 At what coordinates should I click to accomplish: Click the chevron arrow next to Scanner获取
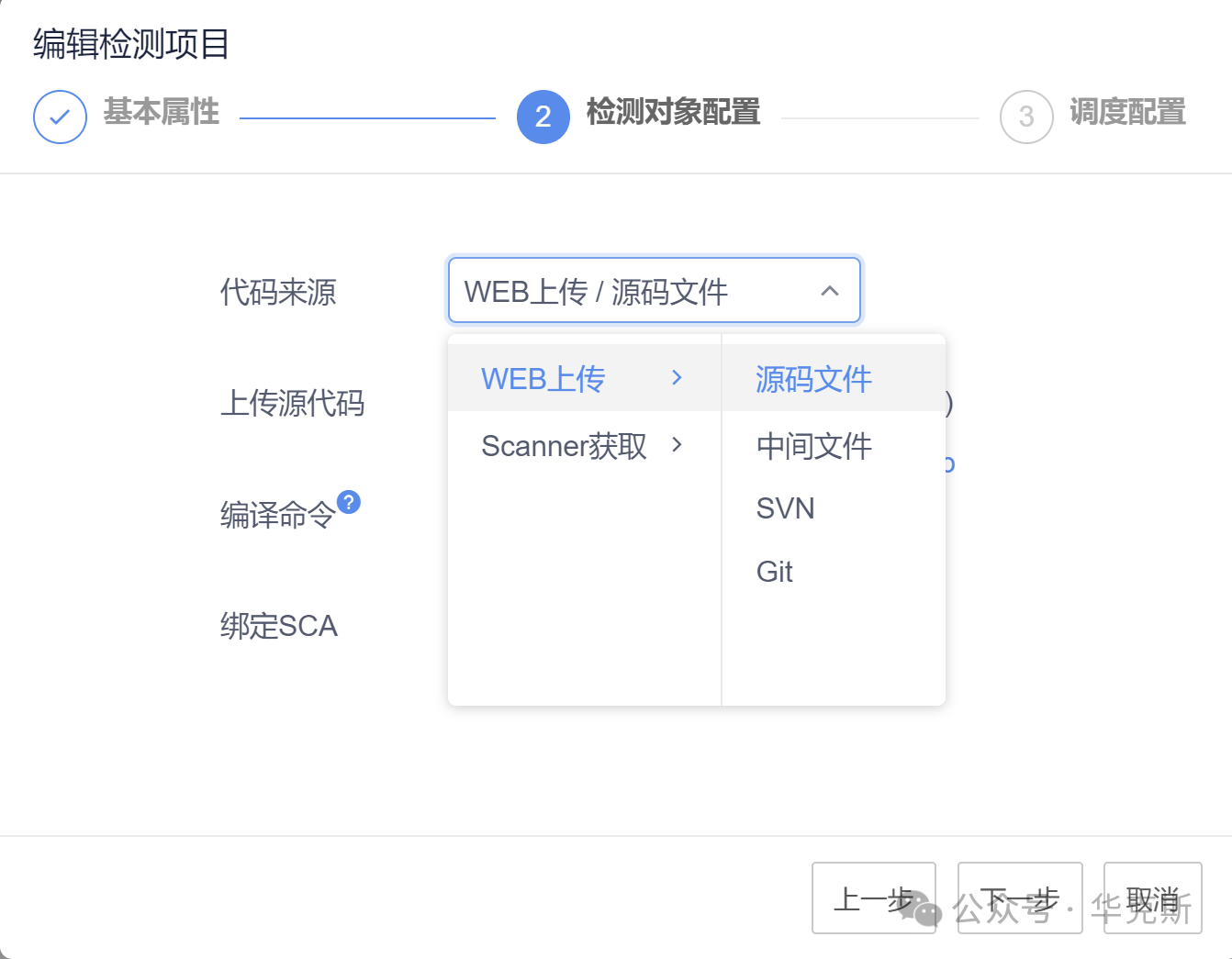678,446
